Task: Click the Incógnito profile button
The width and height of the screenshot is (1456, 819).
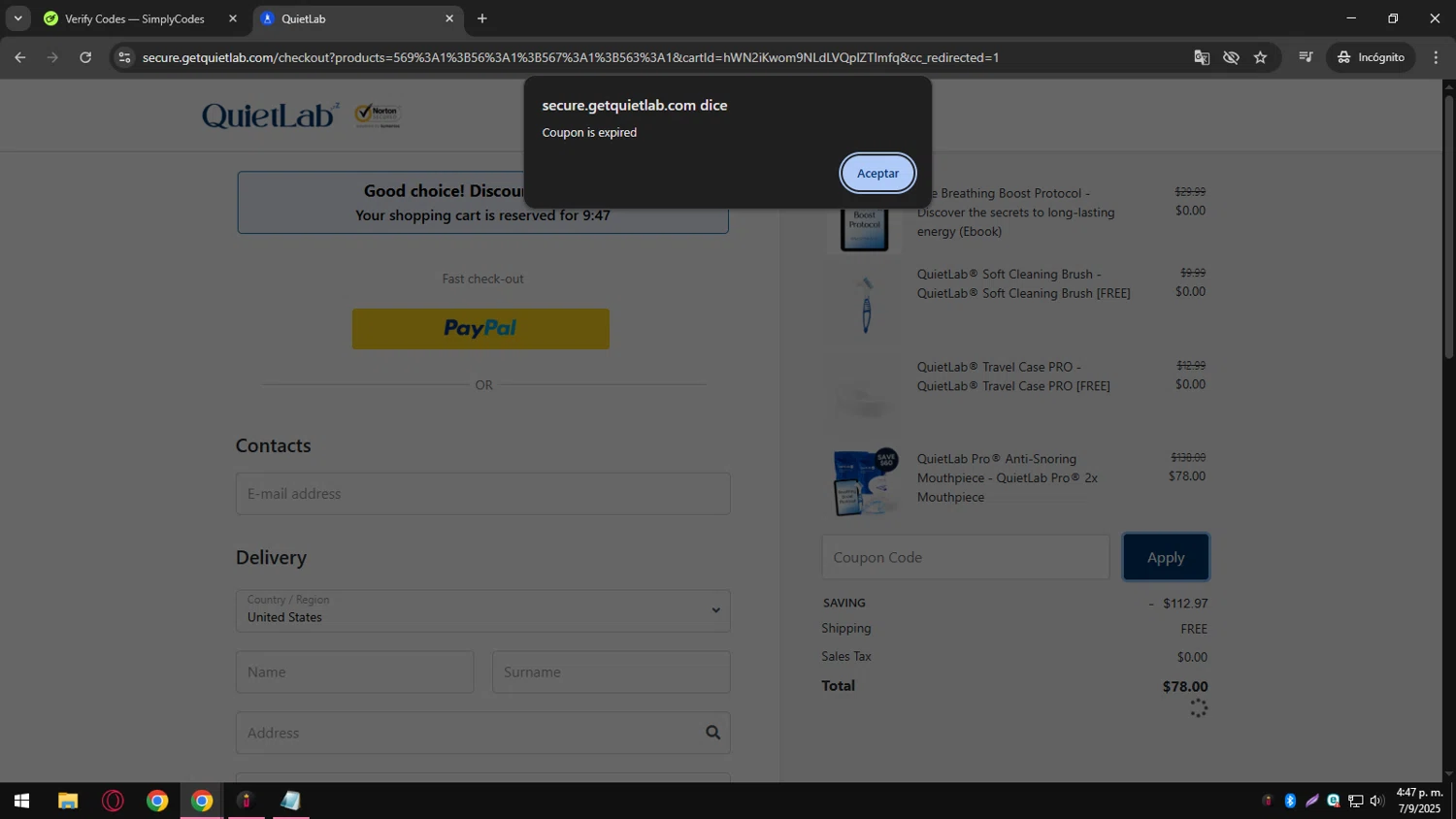Action: click(1371, 57)
